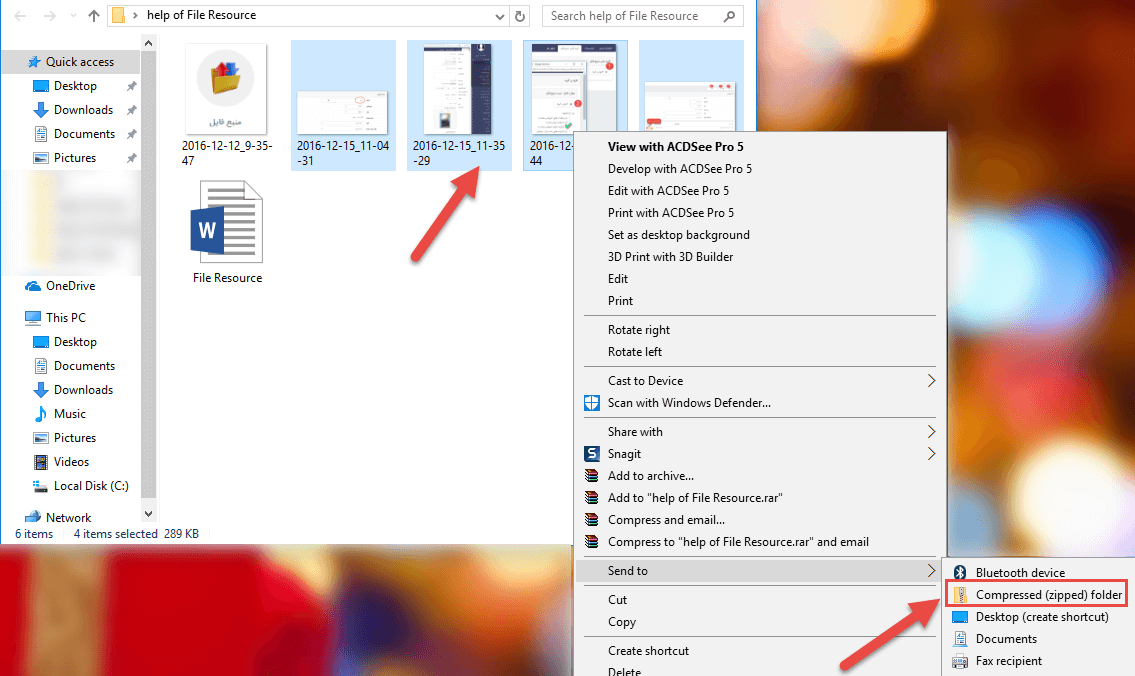Click the search magnifier icon
This screenshot has width=1135, height=676.
729,16
